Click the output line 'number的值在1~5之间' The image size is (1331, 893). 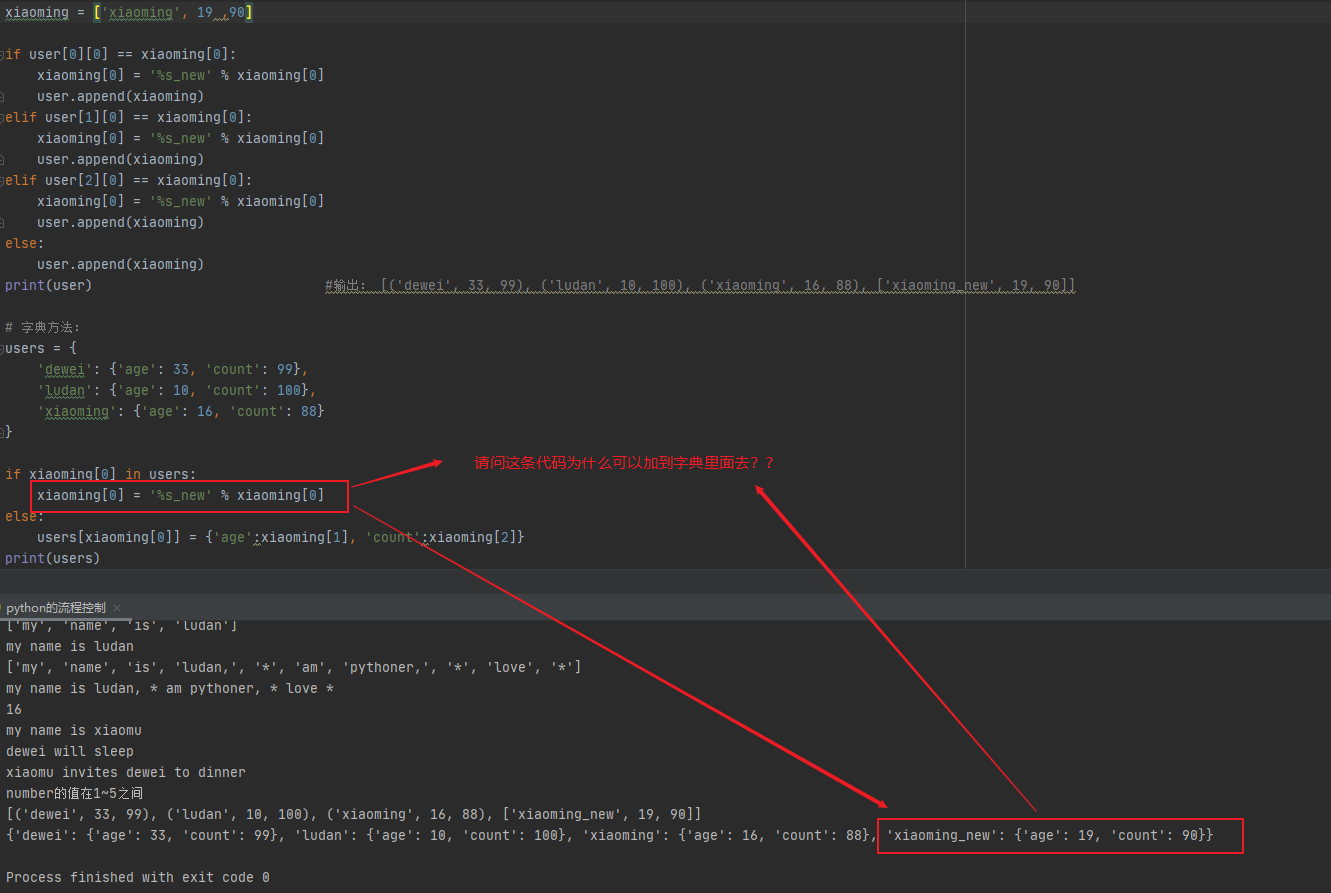(75, 793)
